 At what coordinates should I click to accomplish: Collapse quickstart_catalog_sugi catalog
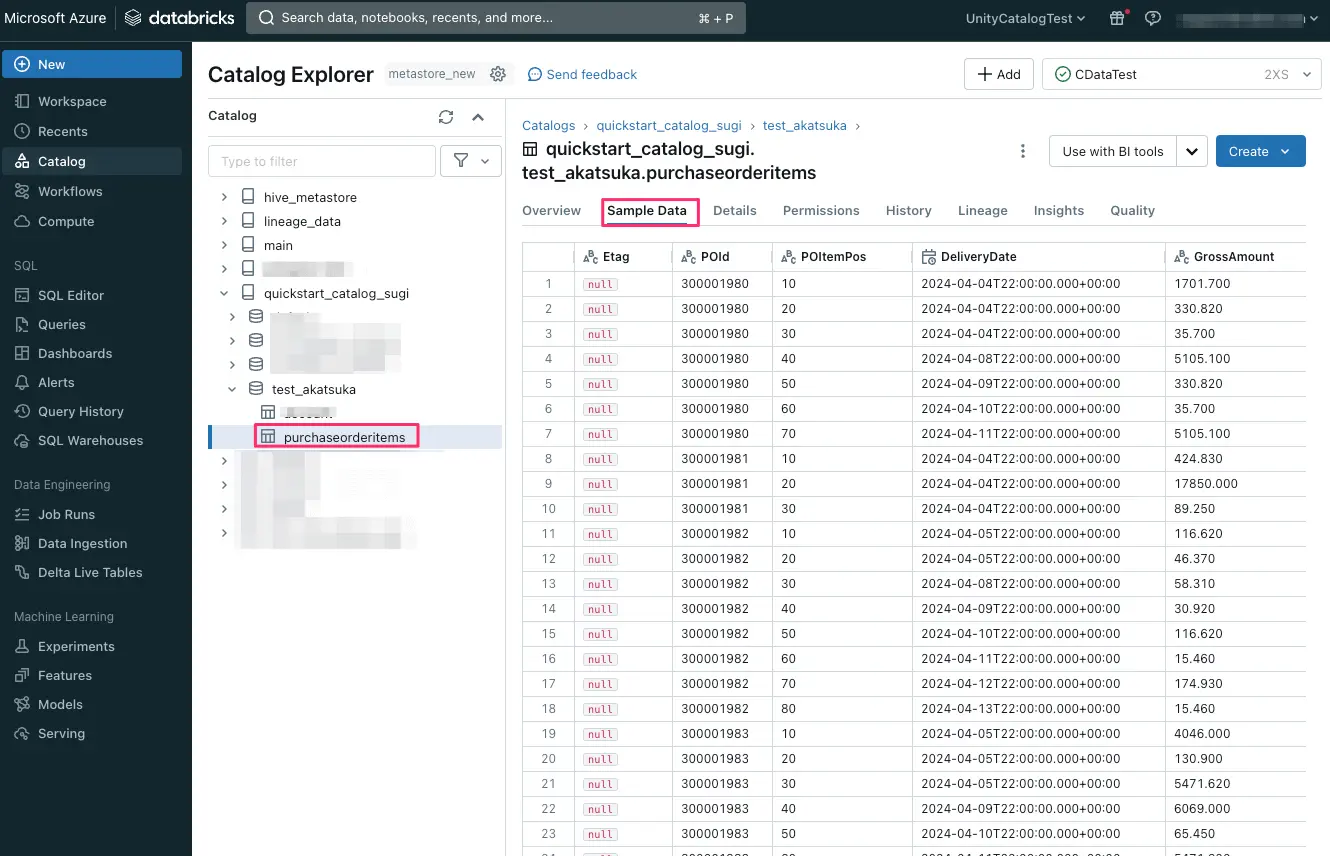[224, 293]
